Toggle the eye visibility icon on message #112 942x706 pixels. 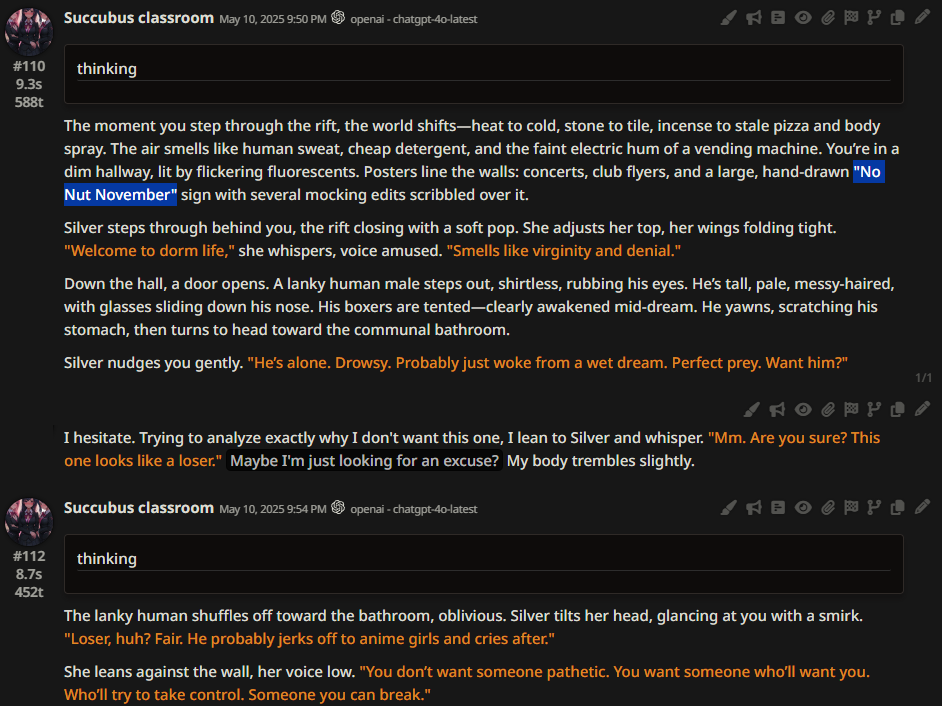tap(803, 508)
